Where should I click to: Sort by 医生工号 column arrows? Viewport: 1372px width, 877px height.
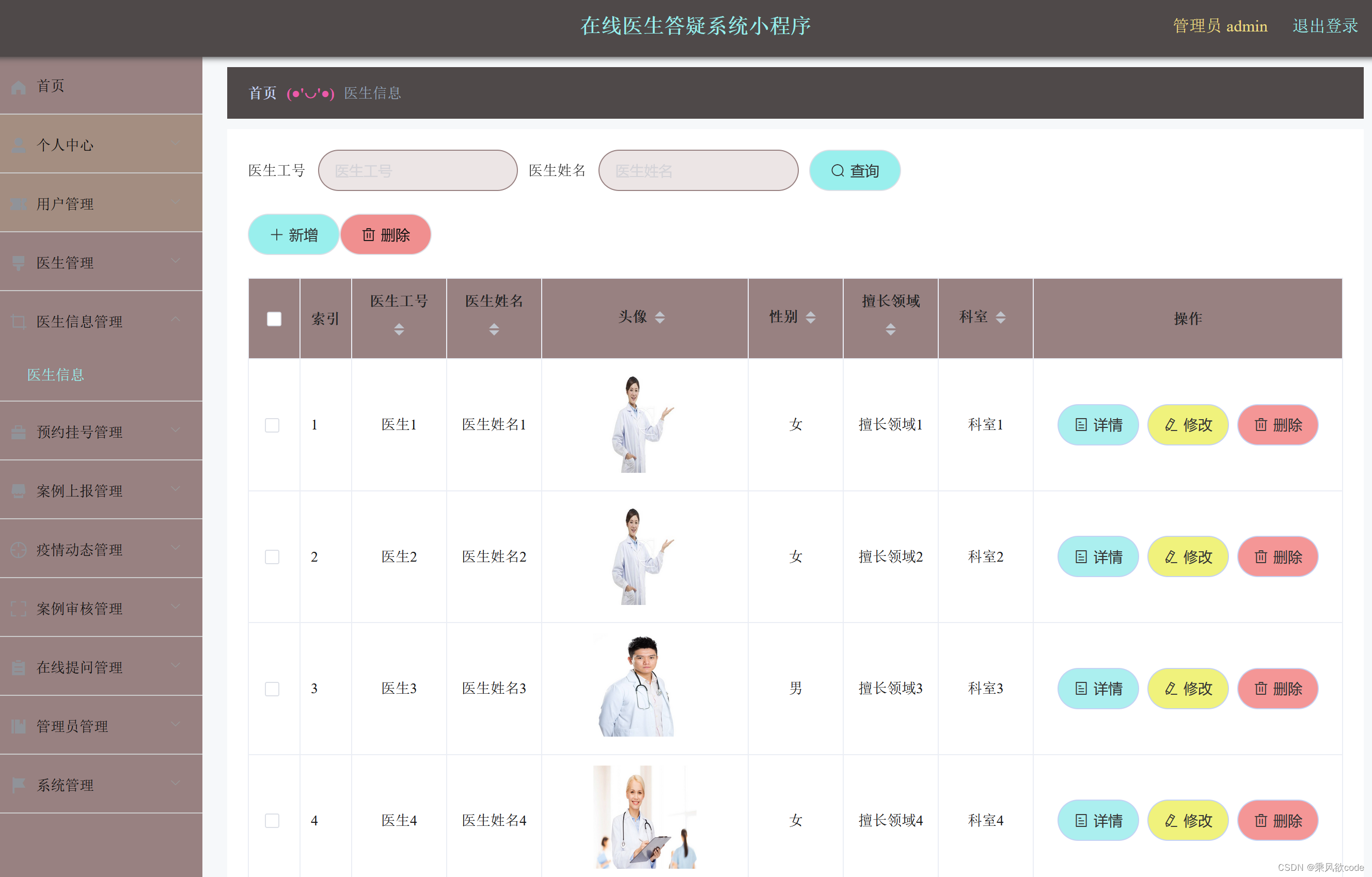click(399, 329)
